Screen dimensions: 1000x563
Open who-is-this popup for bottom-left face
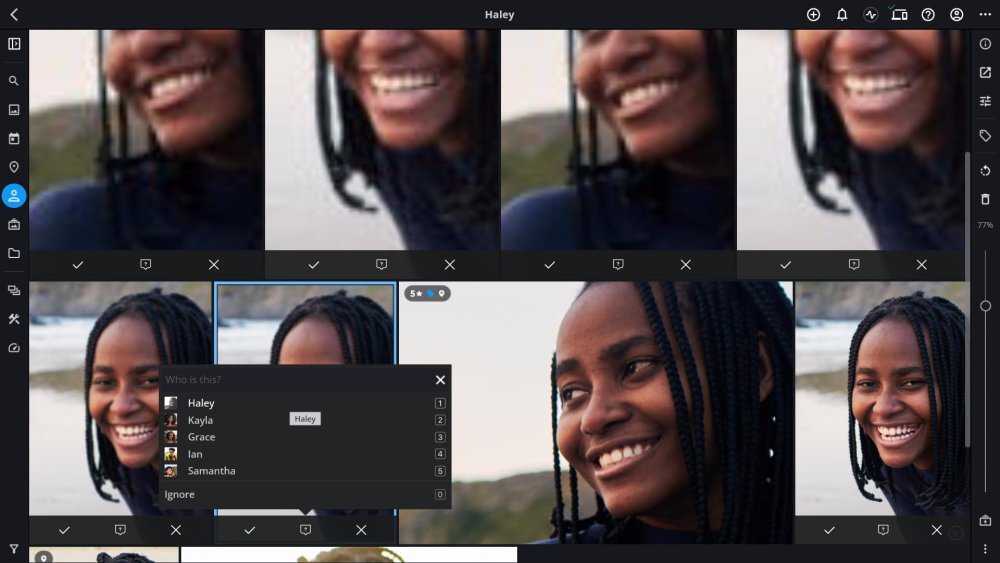[x=120, y=530]
